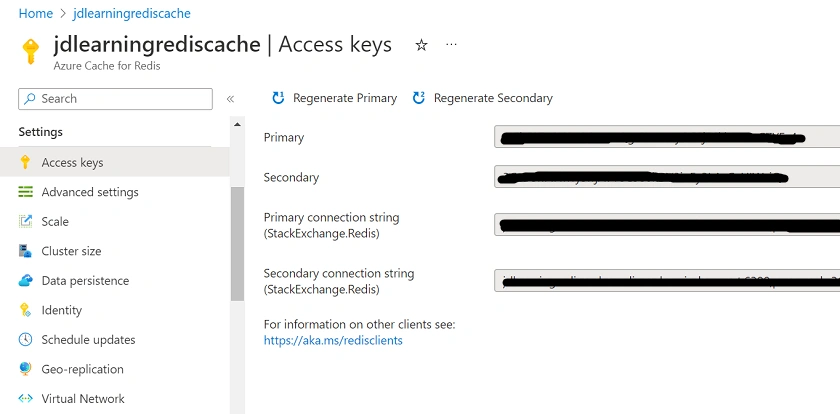Click the Schedule updates clock icon

click(x=25, y=339)
